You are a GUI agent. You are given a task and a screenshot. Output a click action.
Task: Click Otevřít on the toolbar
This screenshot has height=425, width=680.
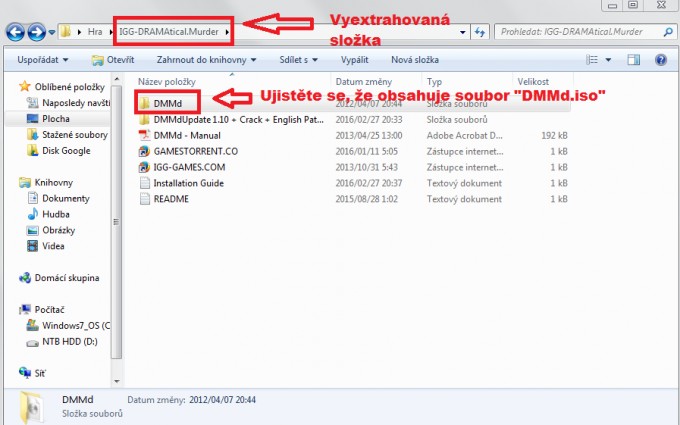point(113,60)
